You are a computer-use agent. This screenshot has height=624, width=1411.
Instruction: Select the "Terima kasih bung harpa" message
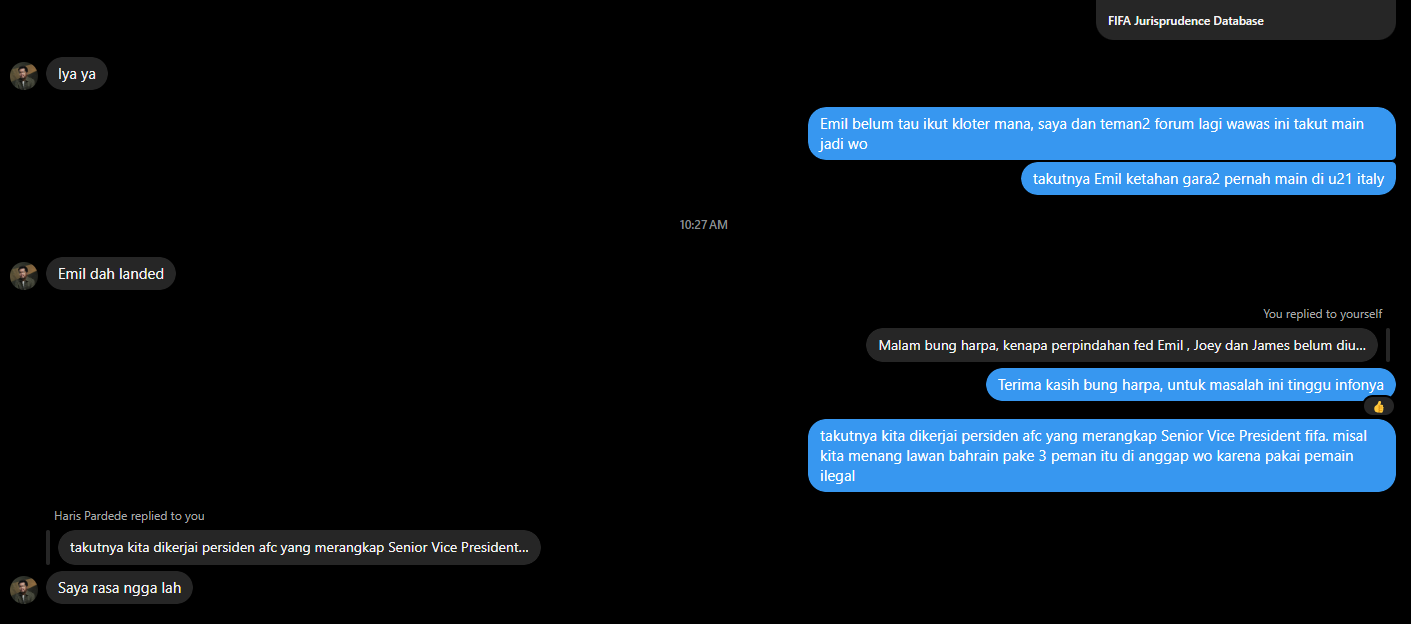click(1191, 385)
